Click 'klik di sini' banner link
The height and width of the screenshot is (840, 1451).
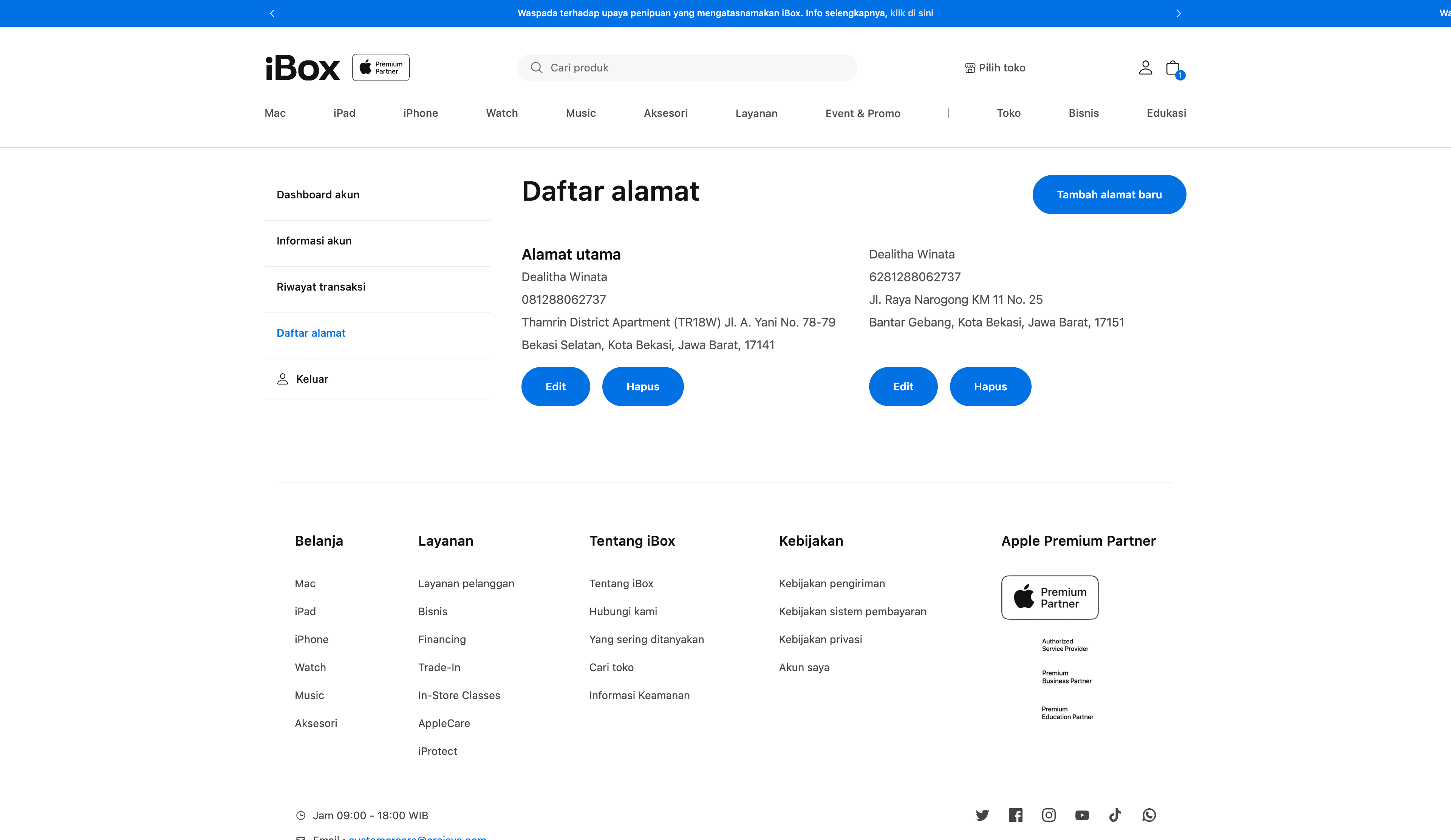pos(911,13)
